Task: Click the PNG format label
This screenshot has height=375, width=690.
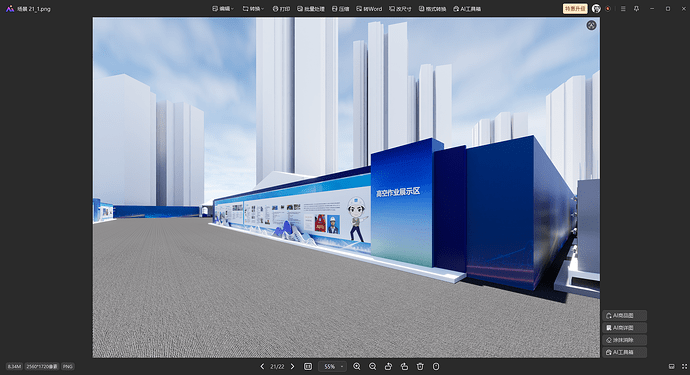Action: (x=68, y=366)
